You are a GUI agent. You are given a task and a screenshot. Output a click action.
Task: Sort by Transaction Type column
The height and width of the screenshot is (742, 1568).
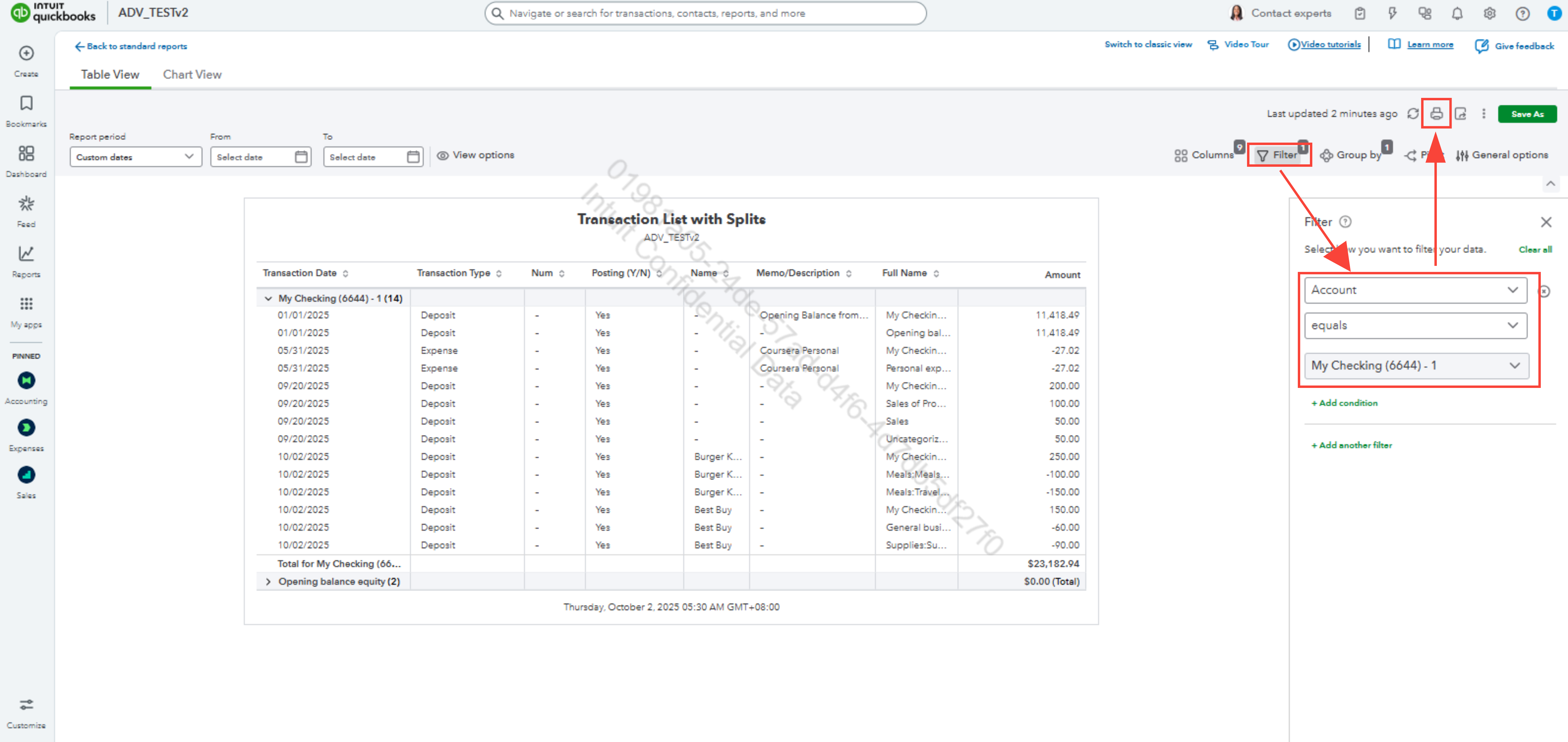pos(498,273)
